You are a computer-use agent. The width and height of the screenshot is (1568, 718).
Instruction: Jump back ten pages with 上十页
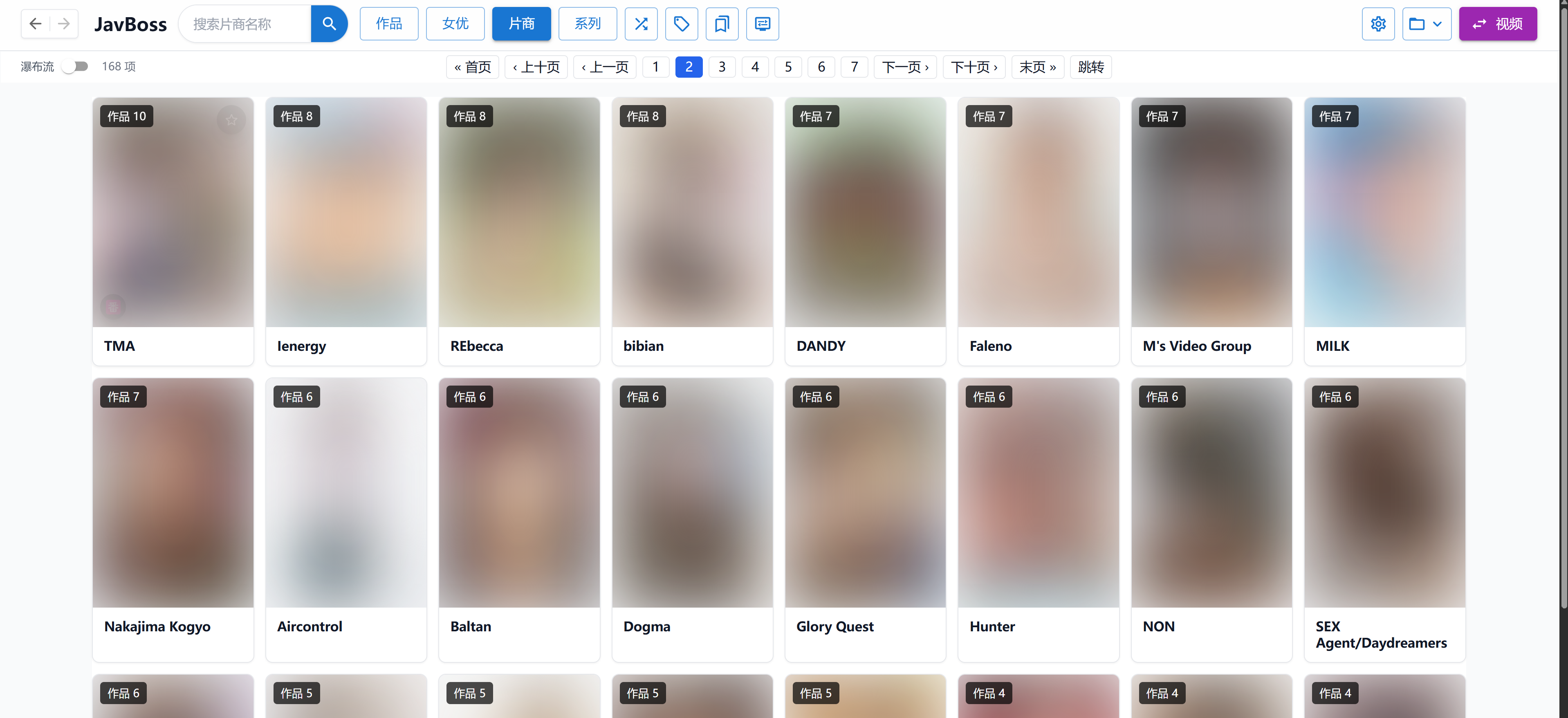tap(536, 67)
